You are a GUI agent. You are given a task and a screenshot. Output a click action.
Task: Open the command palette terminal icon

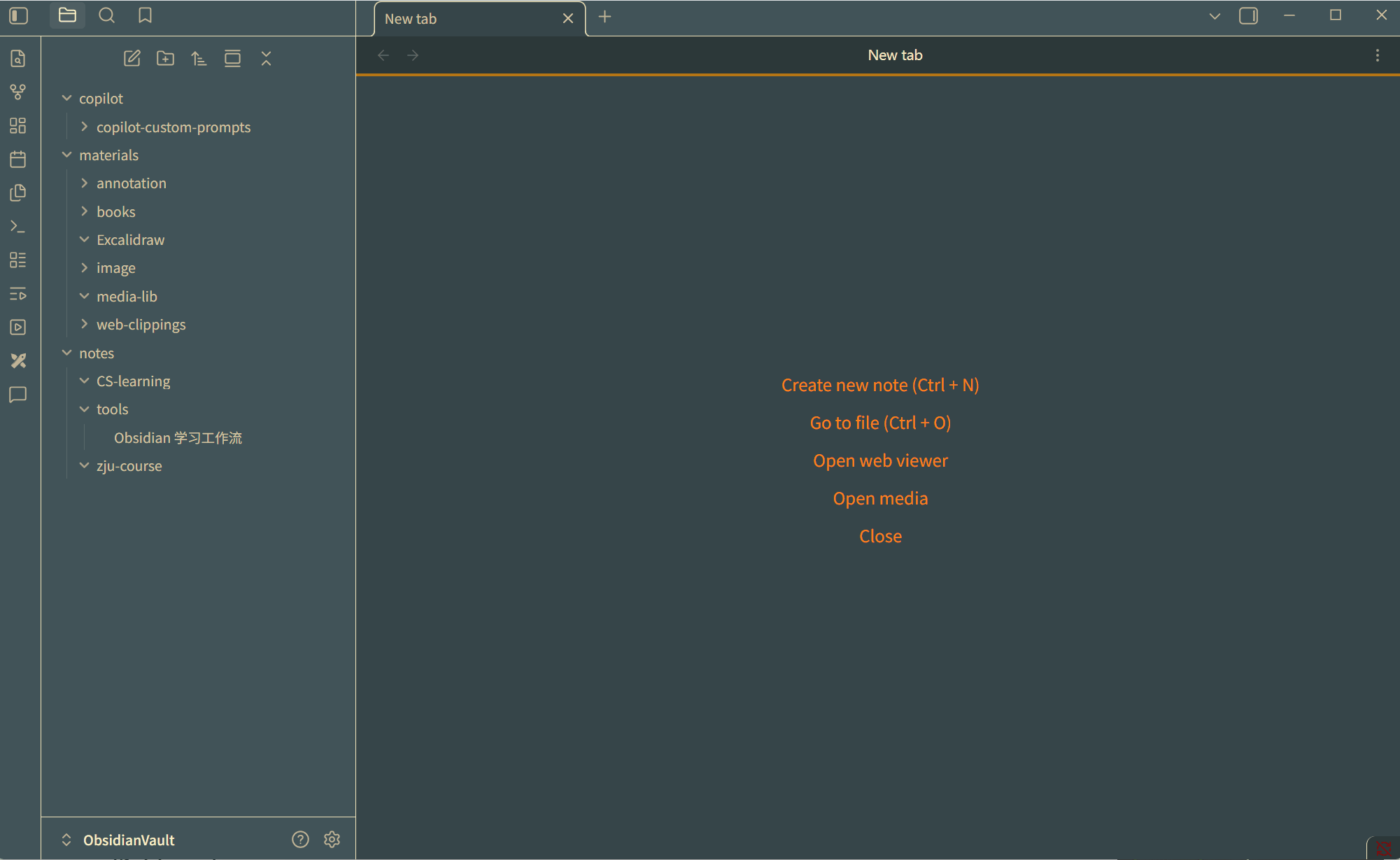point(18,227)
